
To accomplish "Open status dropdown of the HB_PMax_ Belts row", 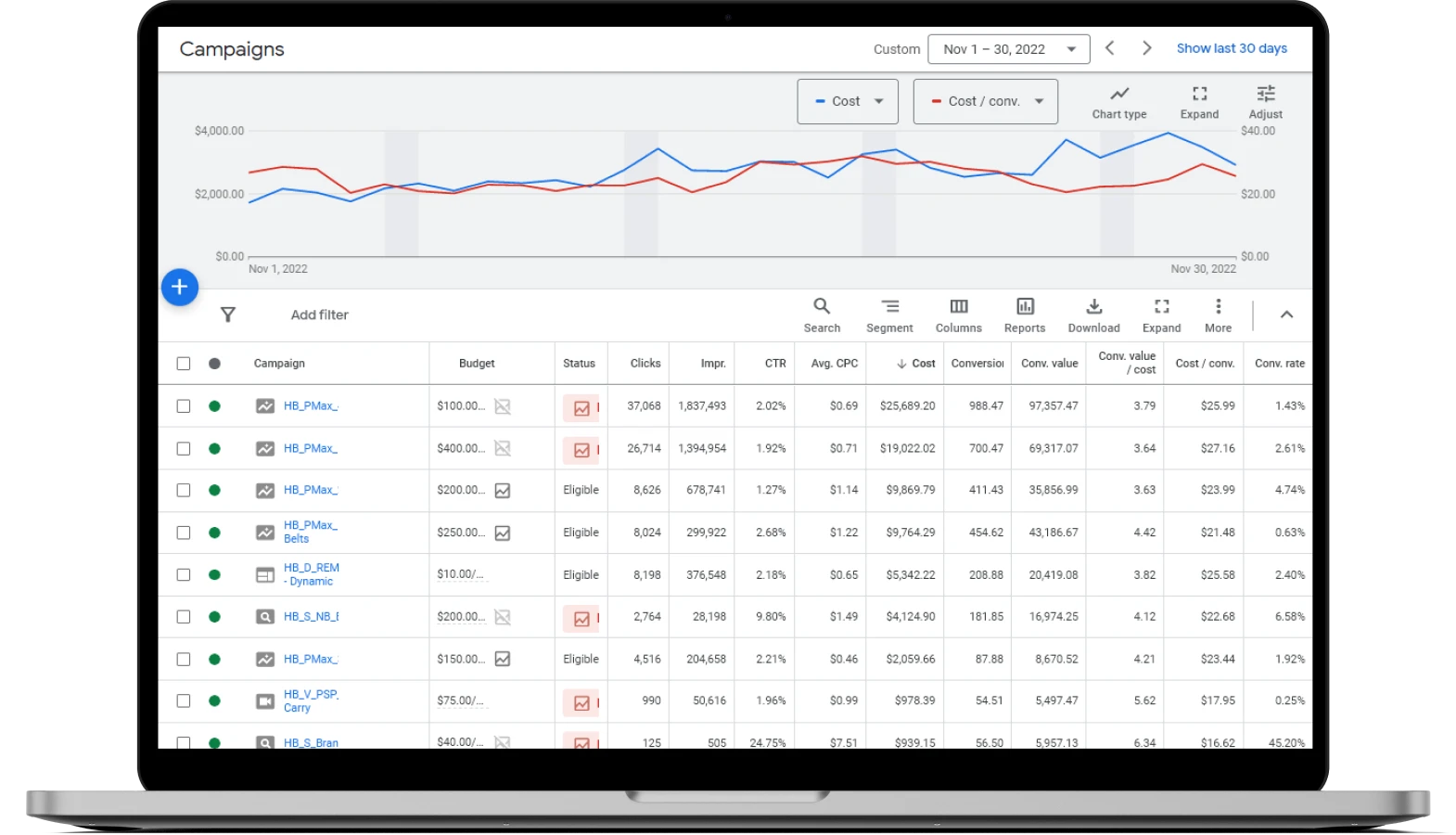I will point(214,533).
